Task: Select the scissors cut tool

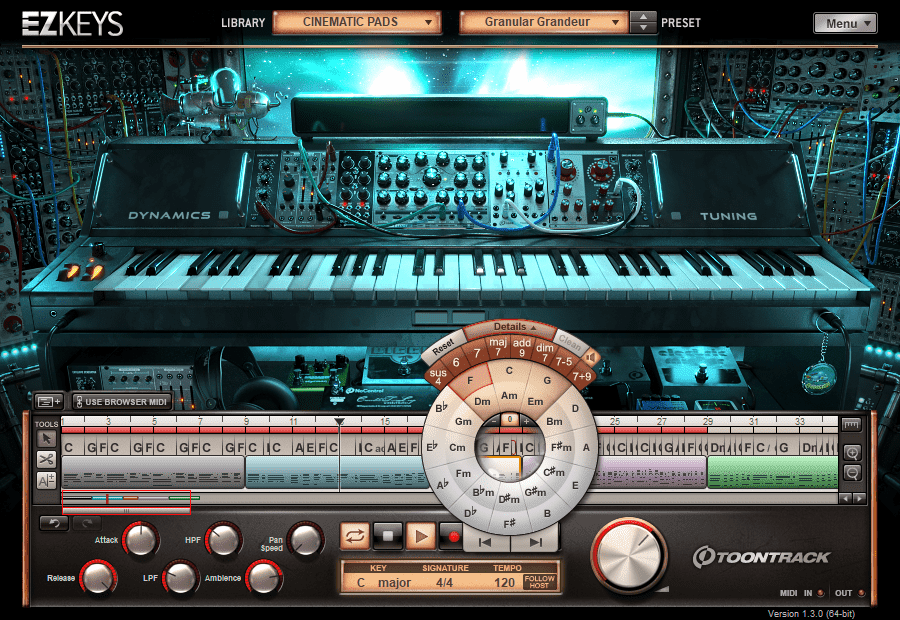Action: (x=46, y=459)
